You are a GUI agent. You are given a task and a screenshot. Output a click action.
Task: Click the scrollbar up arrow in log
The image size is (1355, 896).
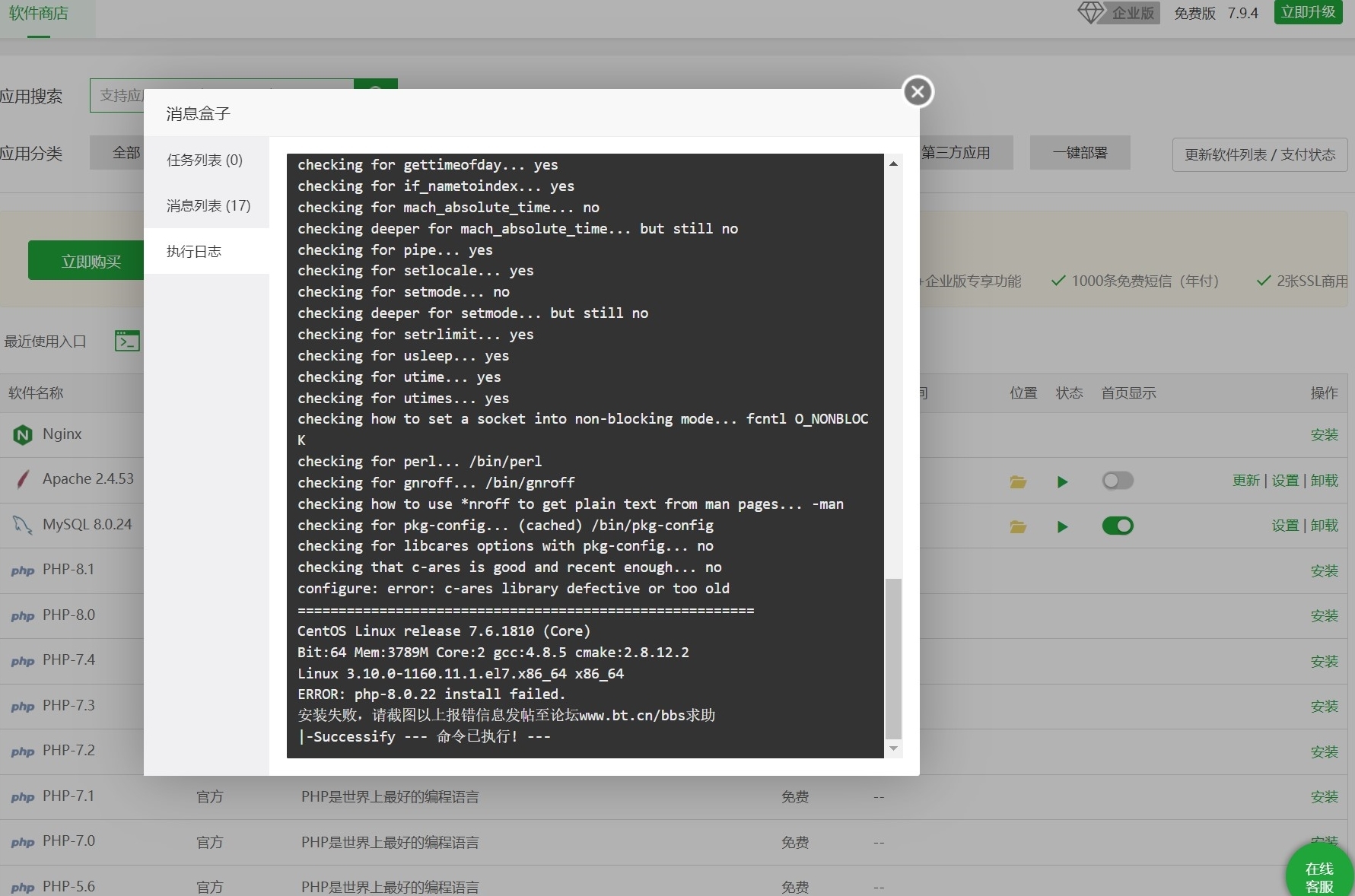[x=893, y=164]
